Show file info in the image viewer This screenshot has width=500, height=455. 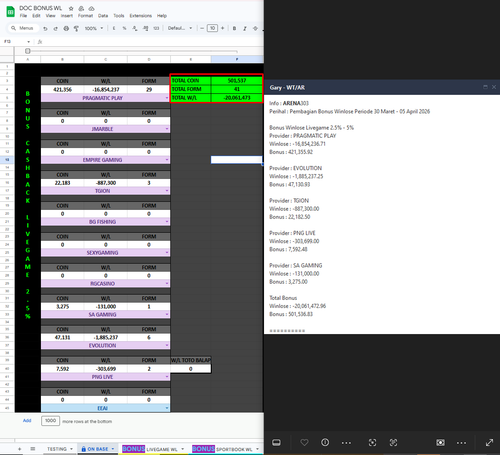325,442
